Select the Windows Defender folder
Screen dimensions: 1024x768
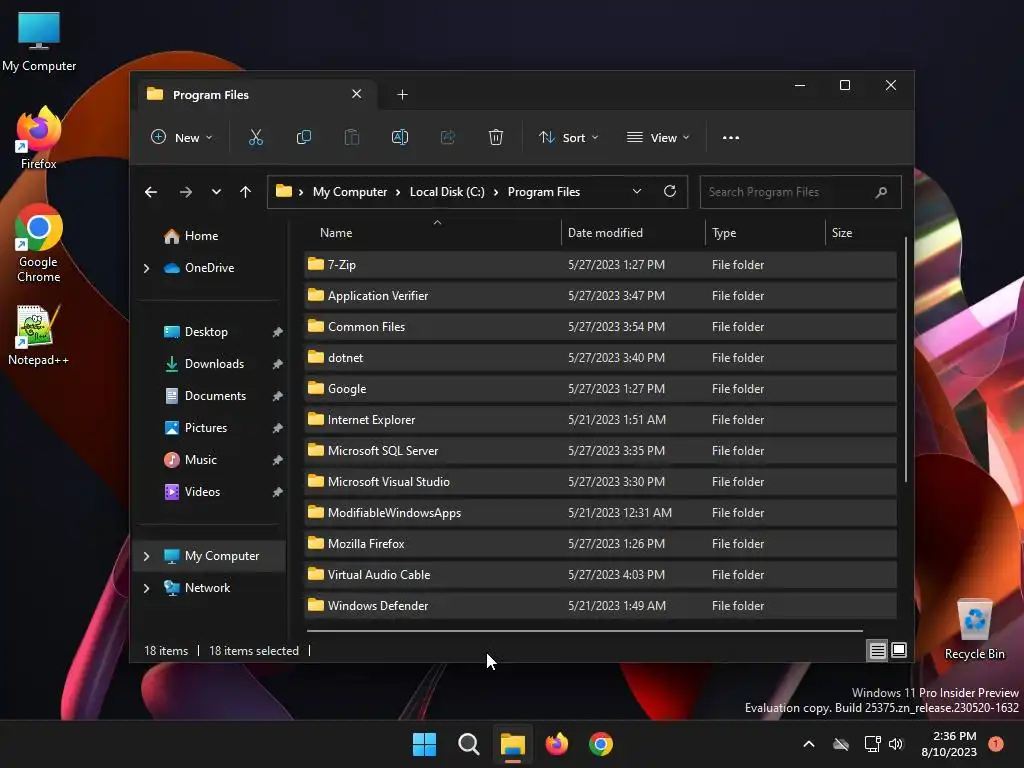coord(600,605)
